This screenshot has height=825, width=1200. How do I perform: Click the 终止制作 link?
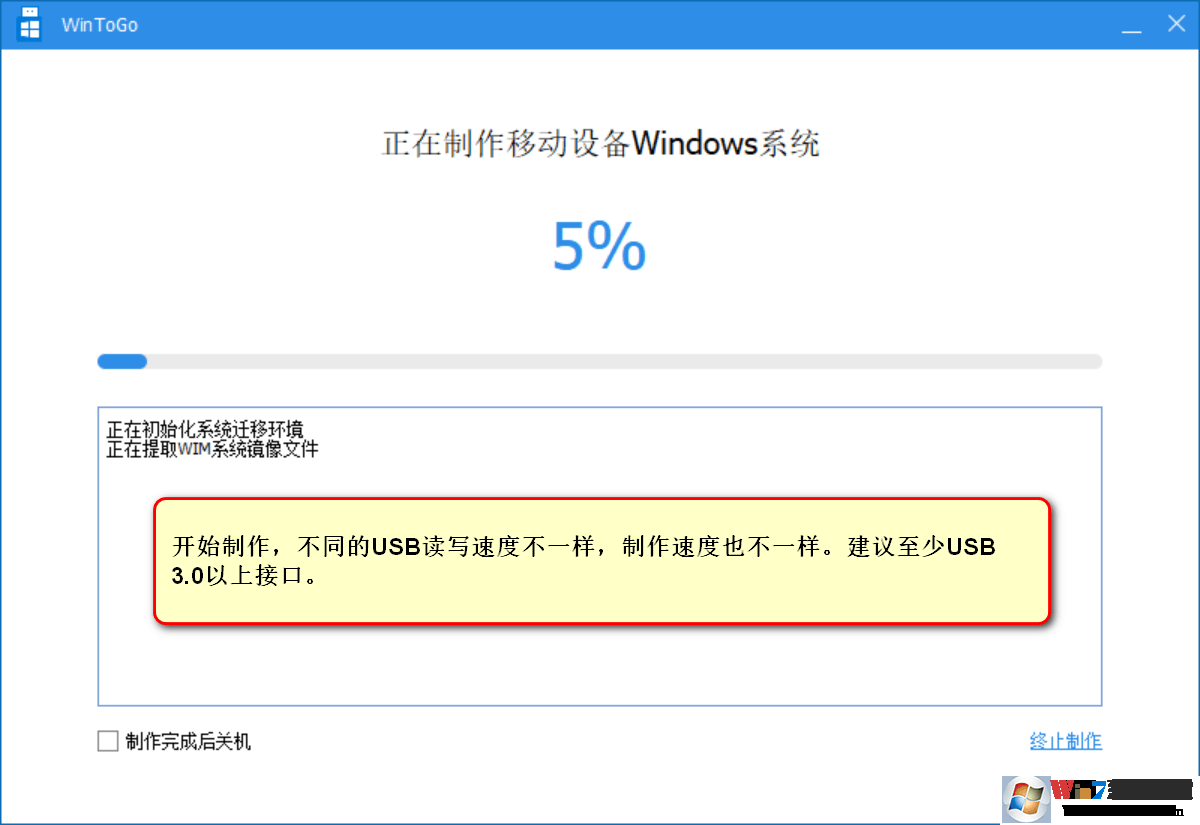(1066, 741)
